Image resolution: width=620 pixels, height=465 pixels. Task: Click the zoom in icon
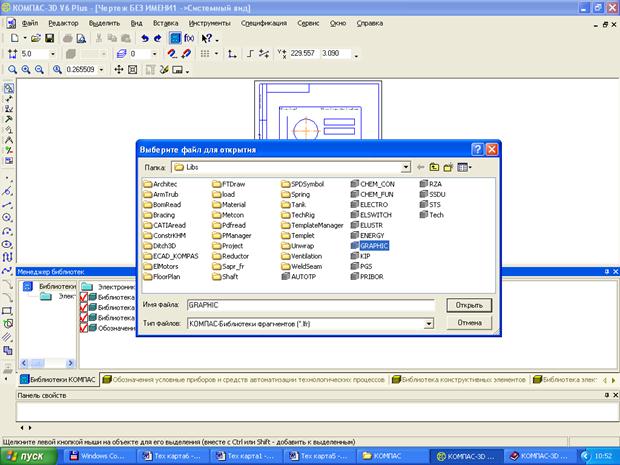pyautogui.click(x=26, y=70)
